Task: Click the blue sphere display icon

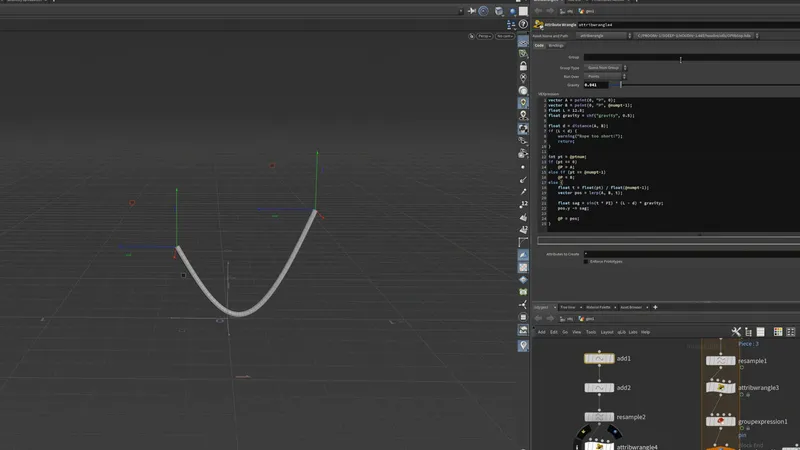Action: point(513,11)
